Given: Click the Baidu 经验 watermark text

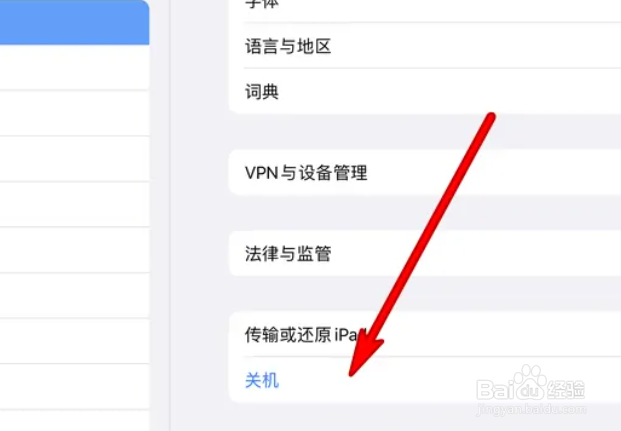Looking at the screenshot, I should click(566, 390).
